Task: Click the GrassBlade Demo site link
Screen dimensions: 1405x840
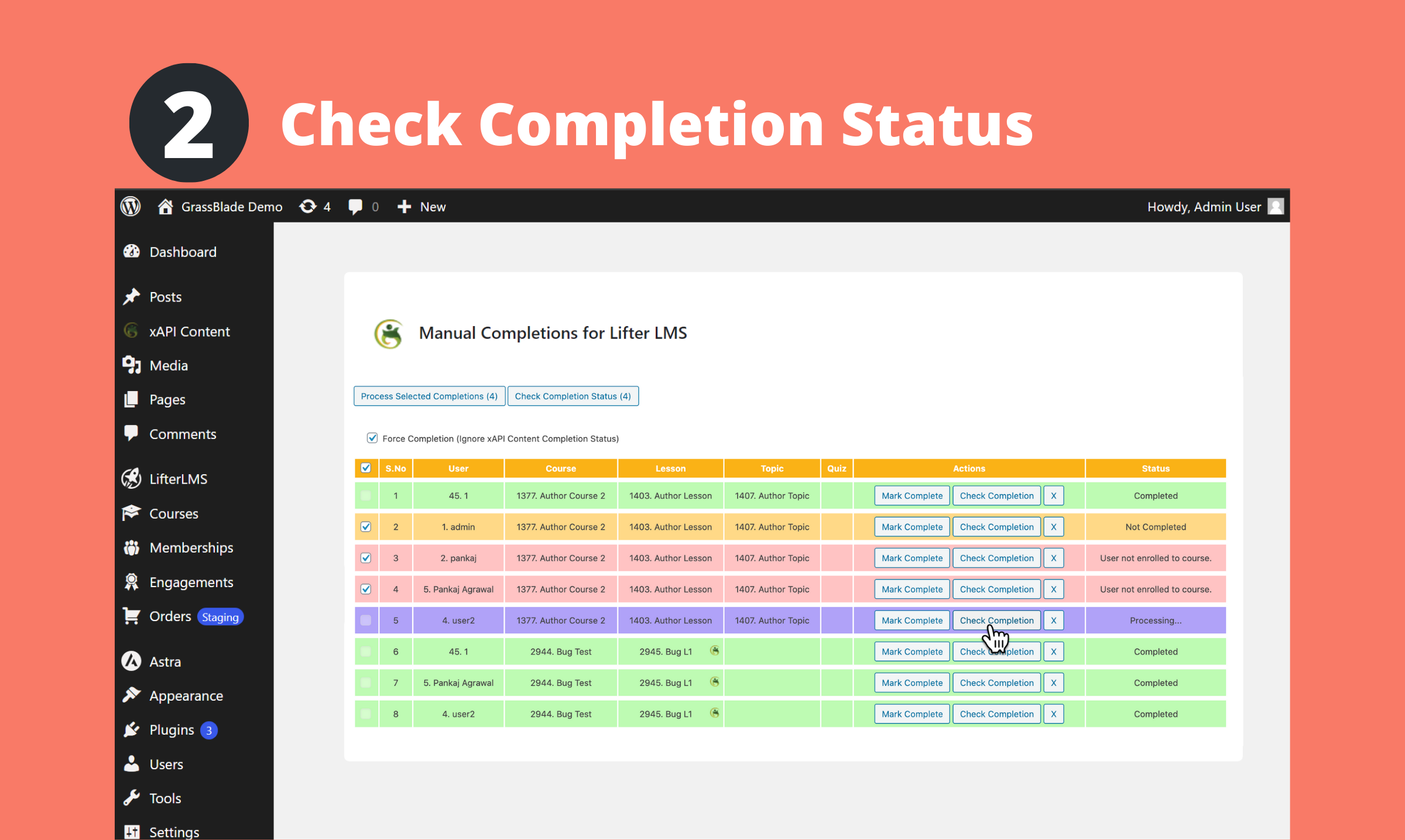Action: pyautogui.click(x=232, y=207)
